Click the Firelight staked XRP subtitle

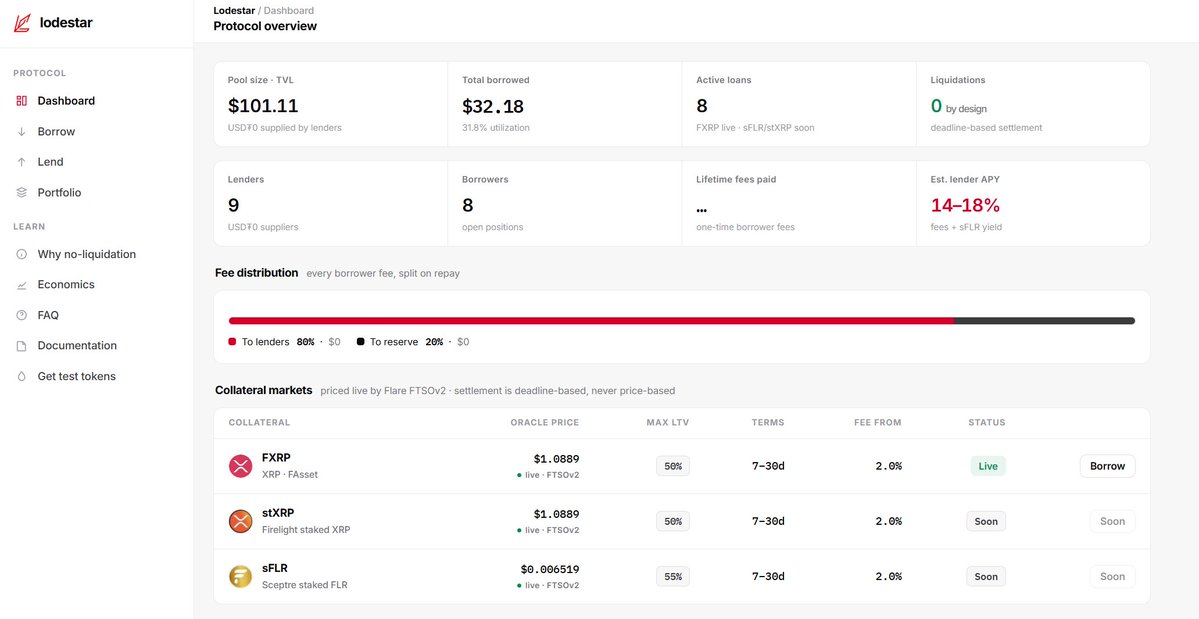pos(306,530)
